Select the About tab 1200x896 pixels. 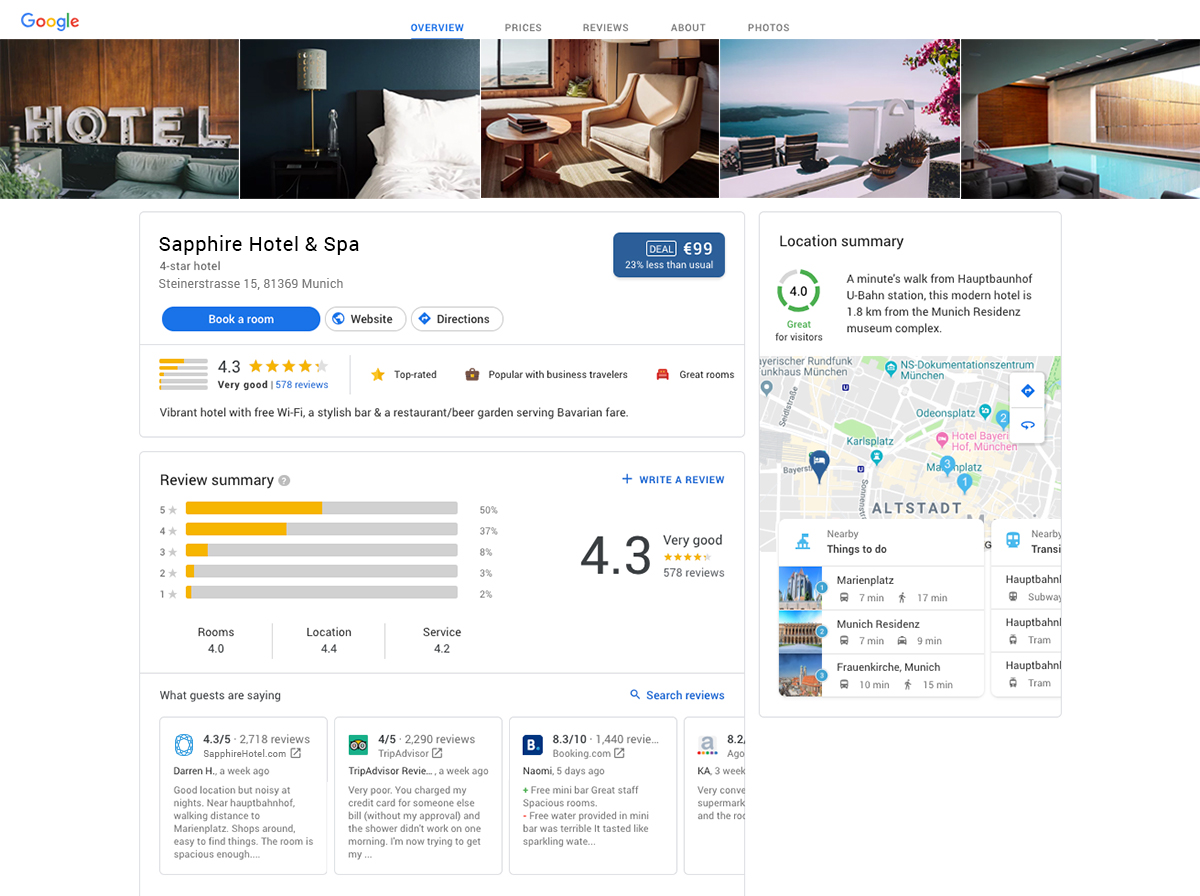point(688,28)
